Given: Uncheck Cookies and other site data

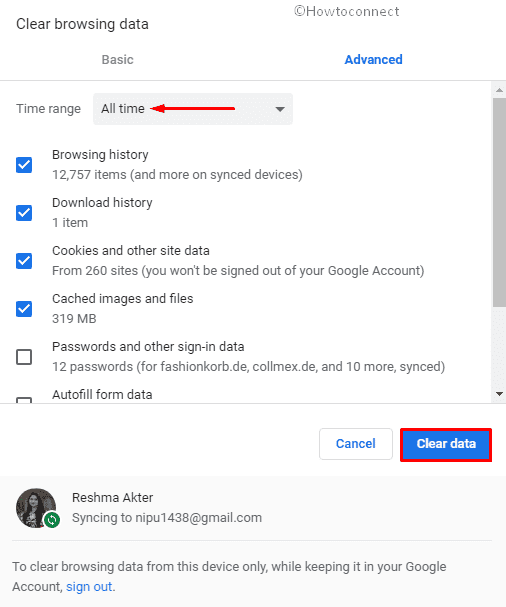Looking at the screenshot, I should click(24, 261).
